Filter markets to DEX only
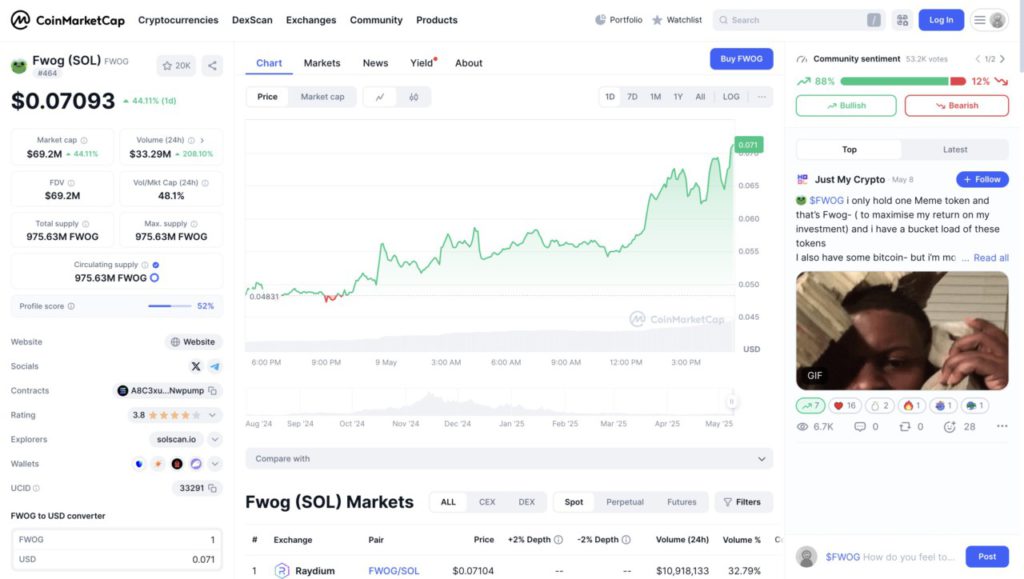1024x579 pixels. coord(526,502)
